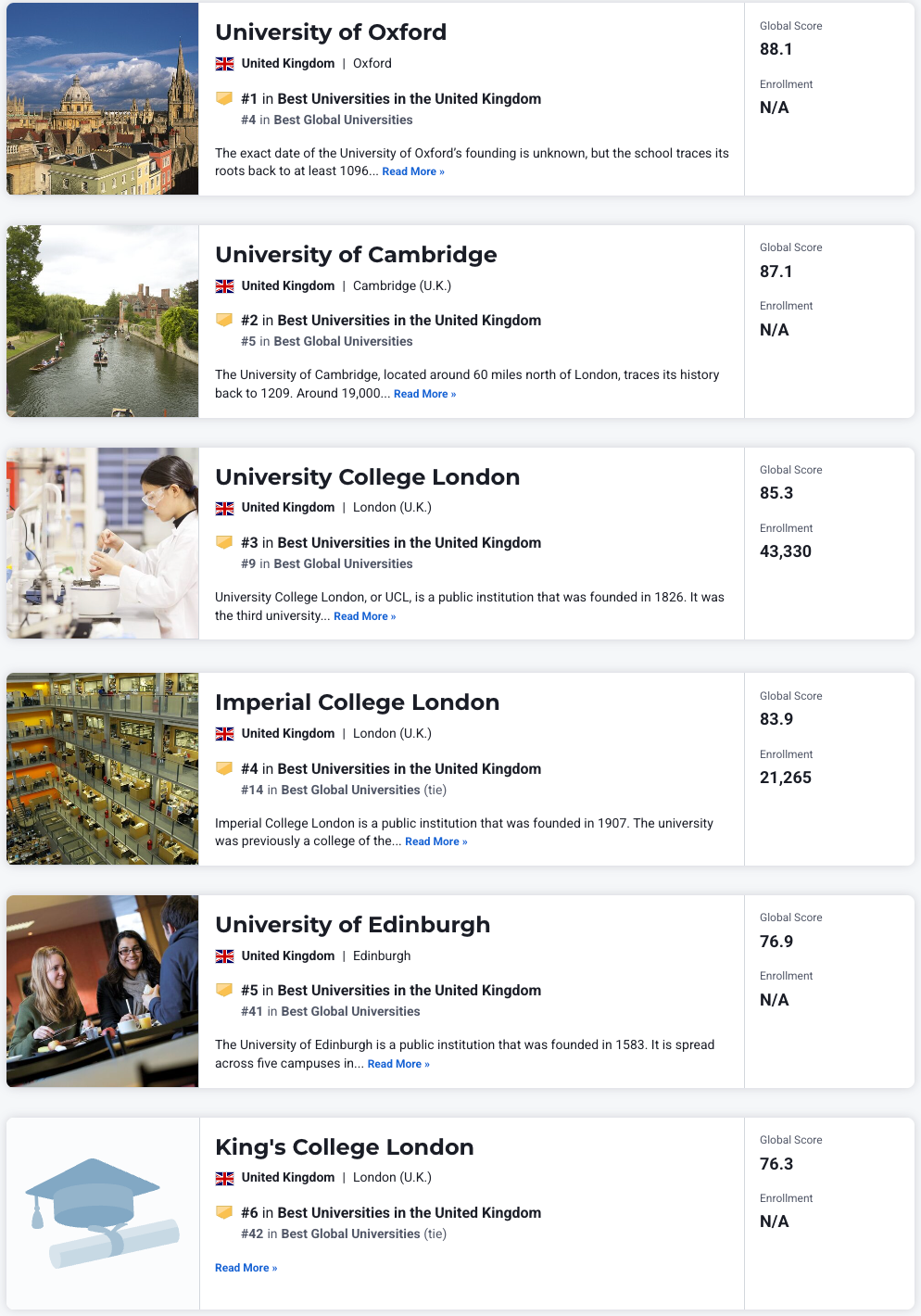Screen dimensions: 921x1316
Task: Open Best Global Universities link under Edinburgh
Action: (350, 1011)
